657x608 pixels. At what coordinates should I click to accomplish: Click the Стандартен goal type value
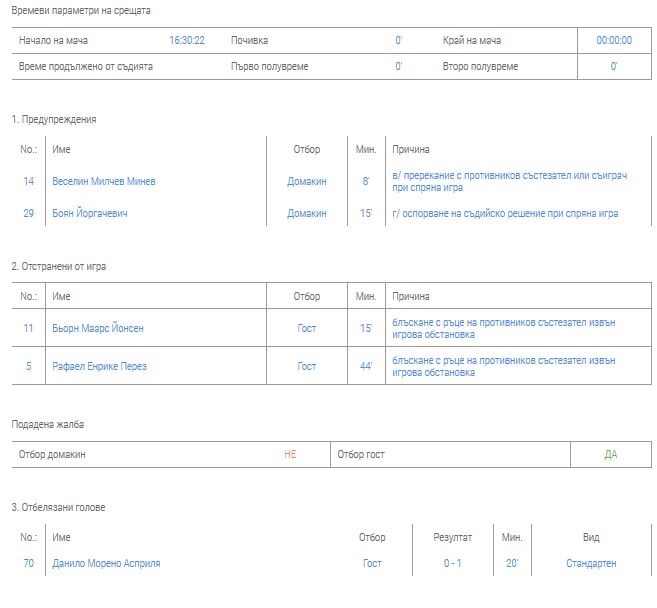click(591, 564)
